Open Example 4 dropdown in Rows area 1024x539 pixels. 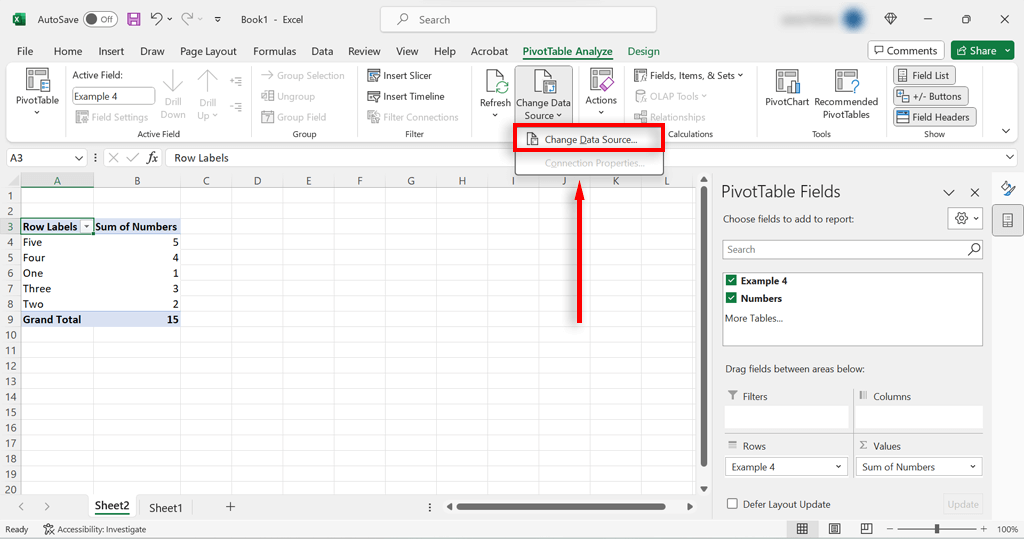point(838,466)
